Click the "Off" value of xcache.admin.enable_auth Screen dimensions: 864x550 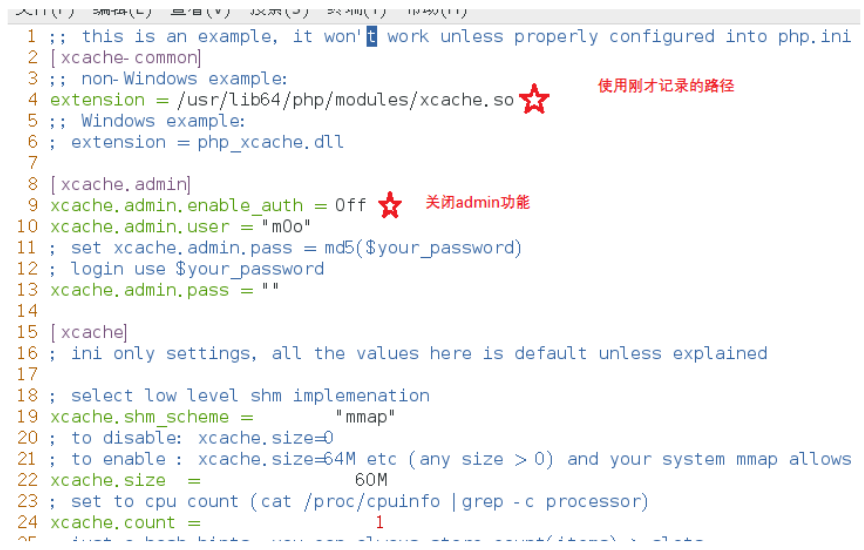pyautogui.click(x=350, y=206)
